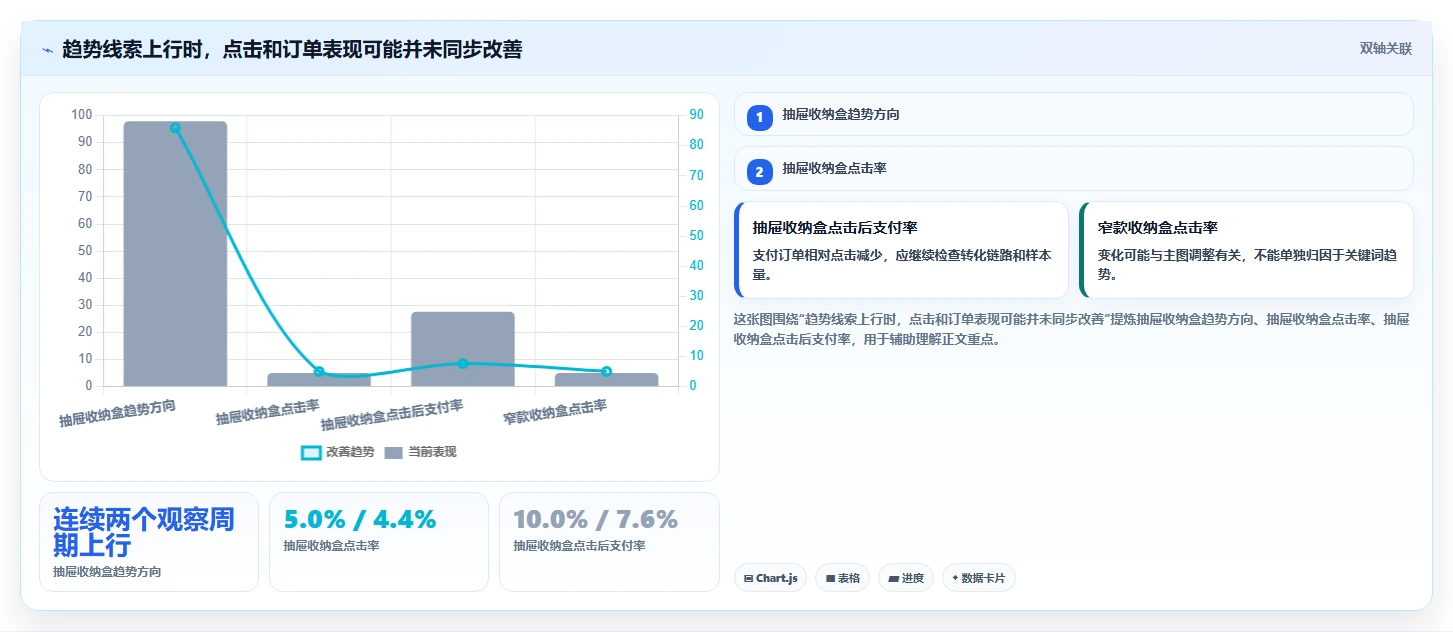
Task: Open the 窄款收纳盒点击率 insight card
Action: coord(1246,250)
